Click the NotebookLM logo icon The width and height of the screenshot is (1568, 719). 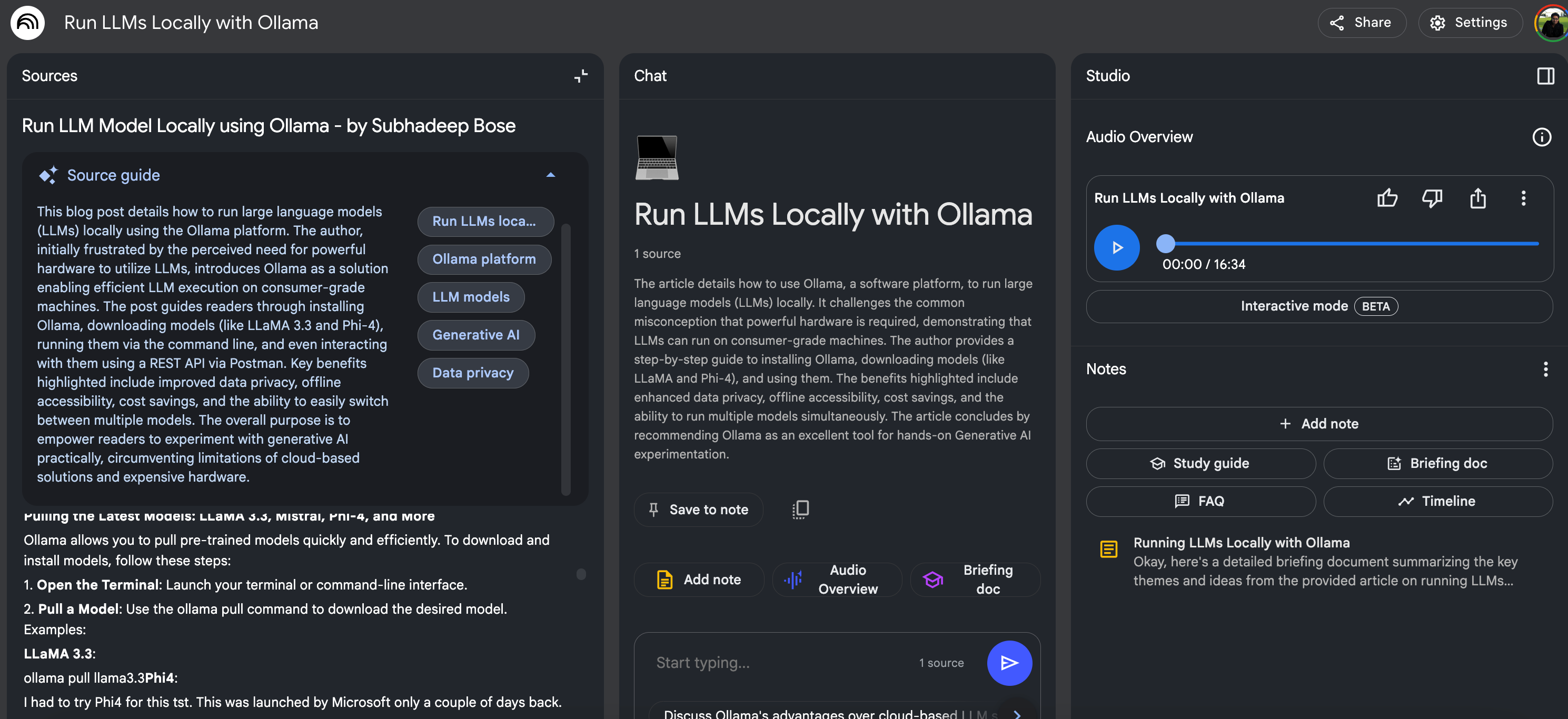(x=27, y=23)
